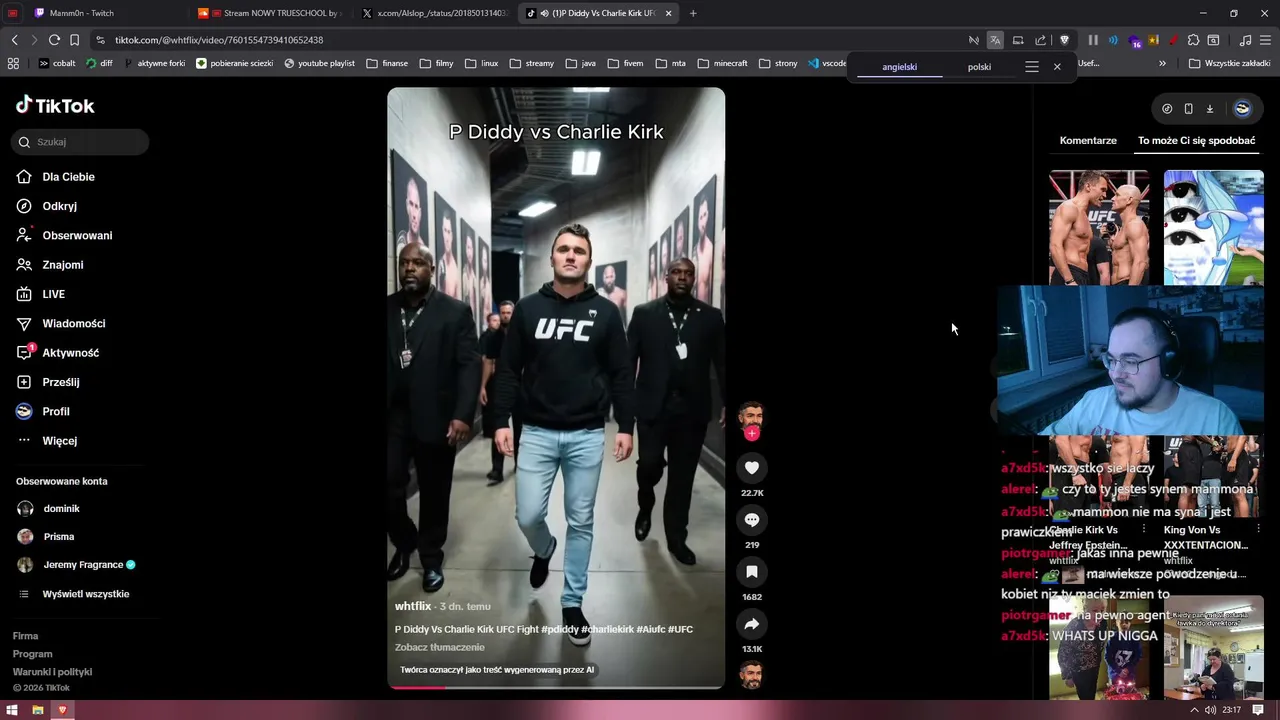Switch to the x.com AIslop tab

click(x=436, y=13)
